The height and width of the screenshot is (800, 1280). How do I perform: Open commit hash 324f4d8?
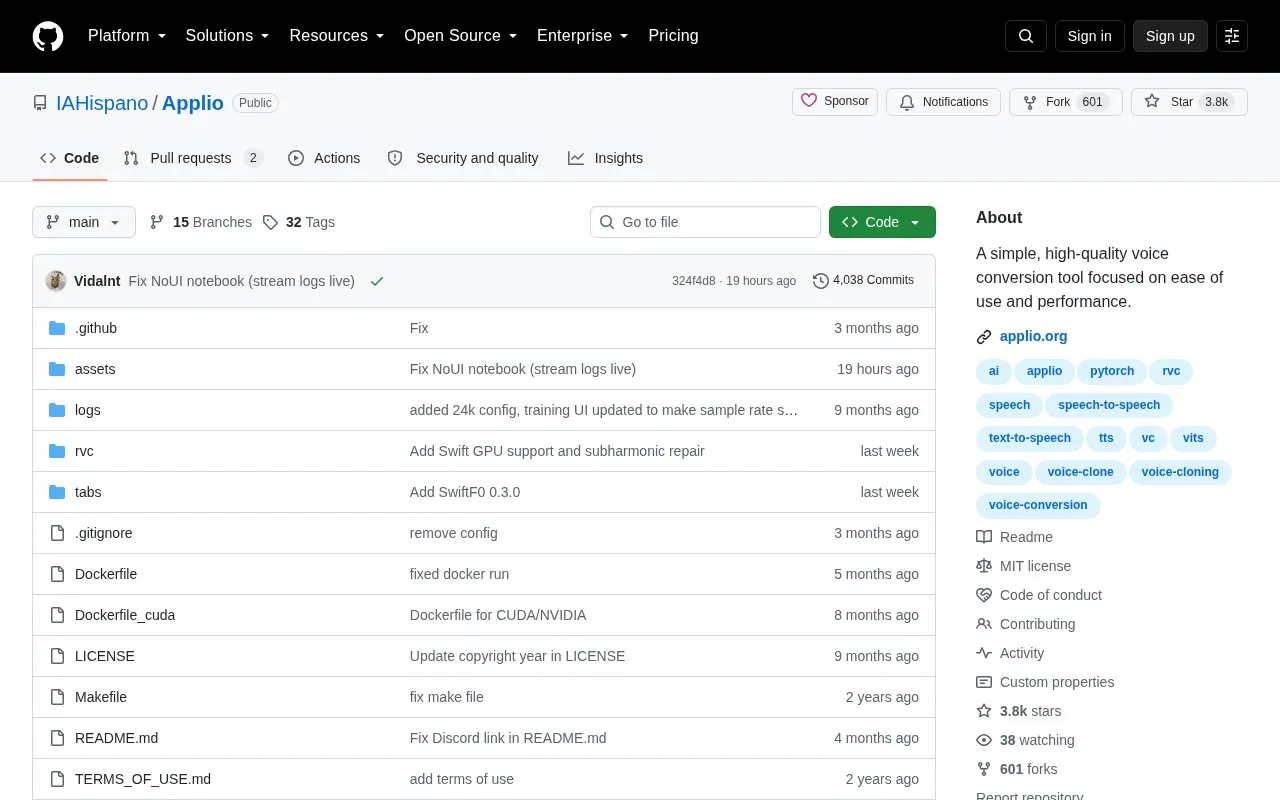tap(694, 281)
